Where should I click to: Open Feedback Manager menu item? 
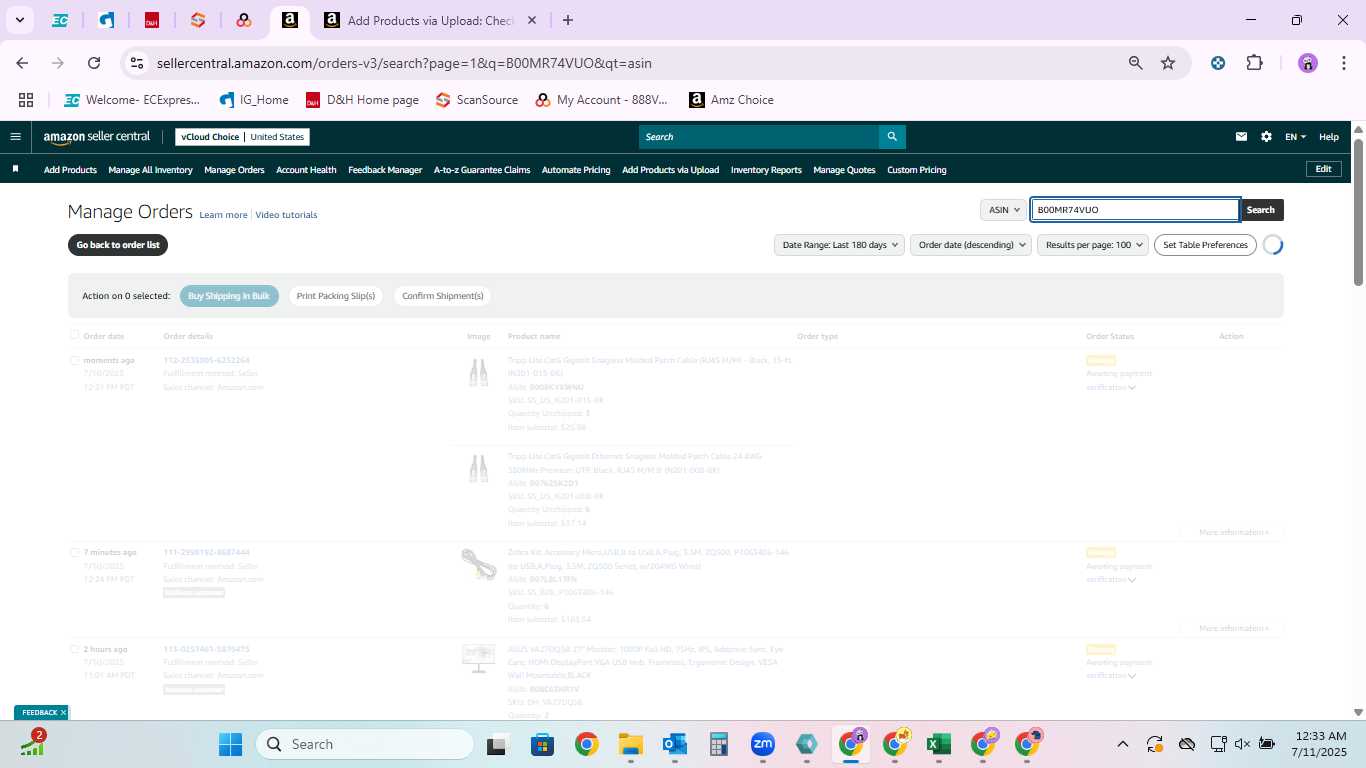pos(385,170)
